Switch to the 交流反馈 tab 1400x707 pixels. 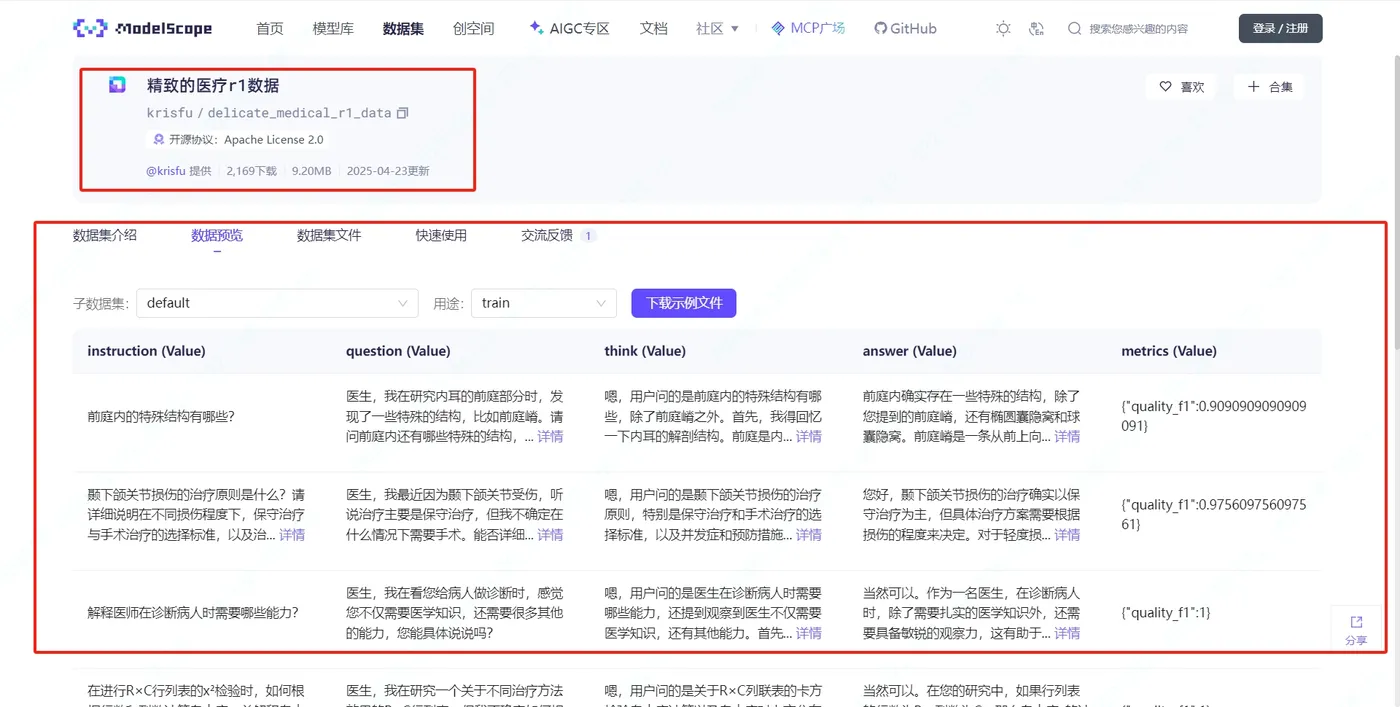[547, 236]
